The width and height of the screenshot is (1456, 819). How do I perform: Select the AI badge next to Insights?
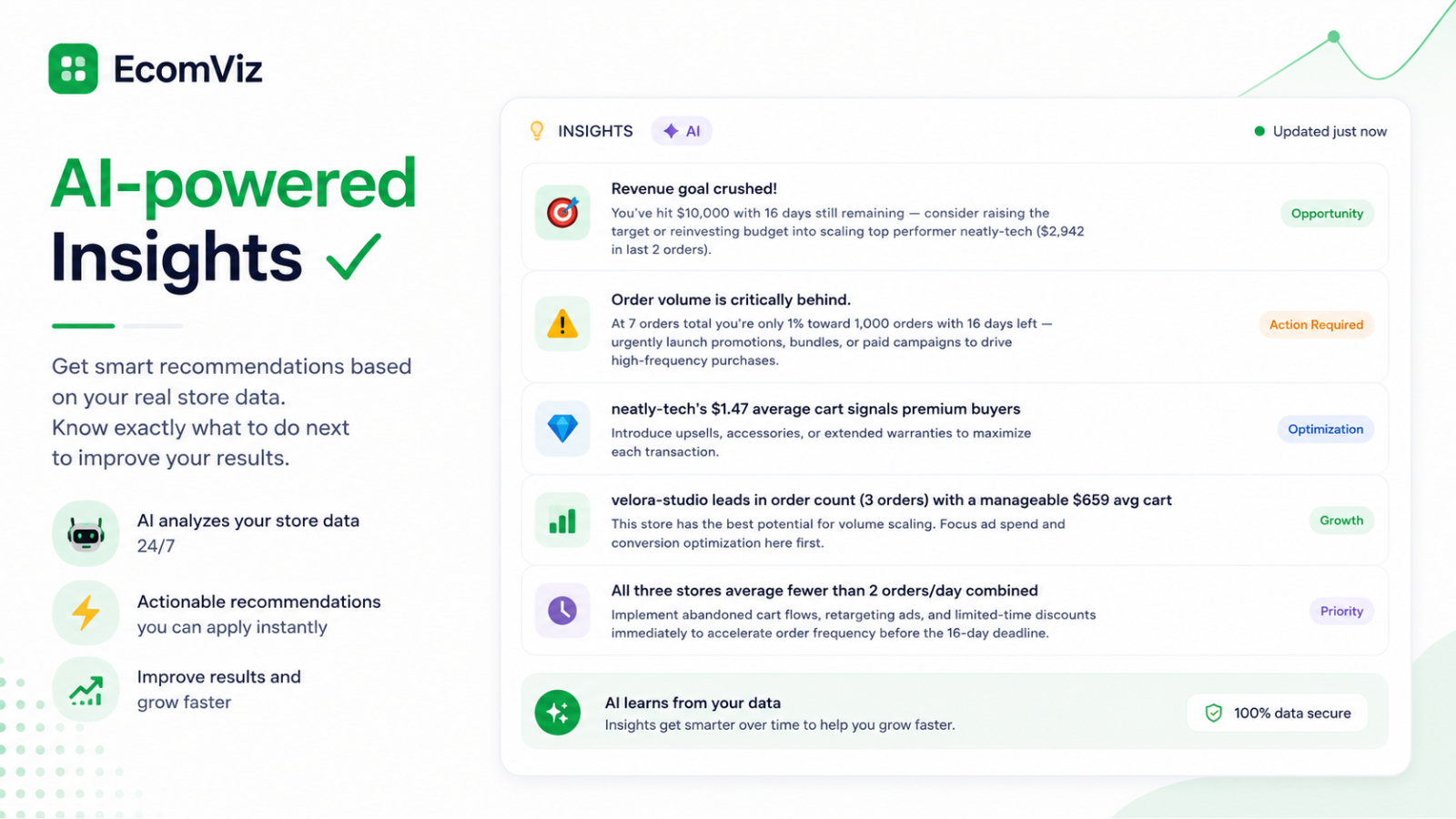pos(682,131)
